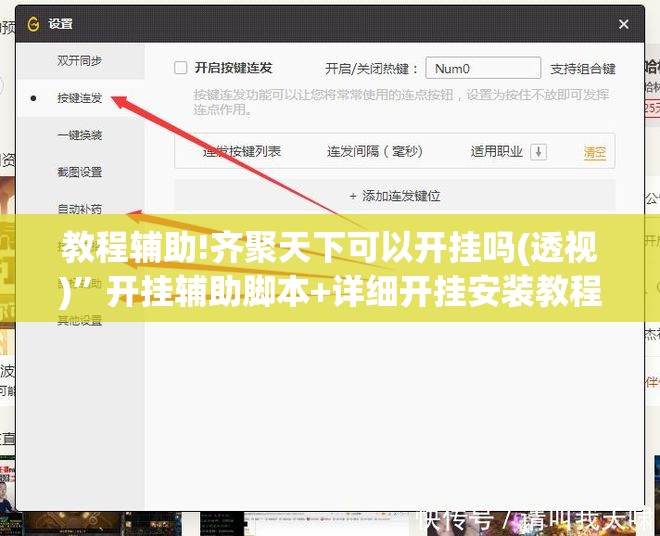The width and height of the screenshot is (660, 536).
Task: Close the 设置 dialog with X
Action: (624, 24)
